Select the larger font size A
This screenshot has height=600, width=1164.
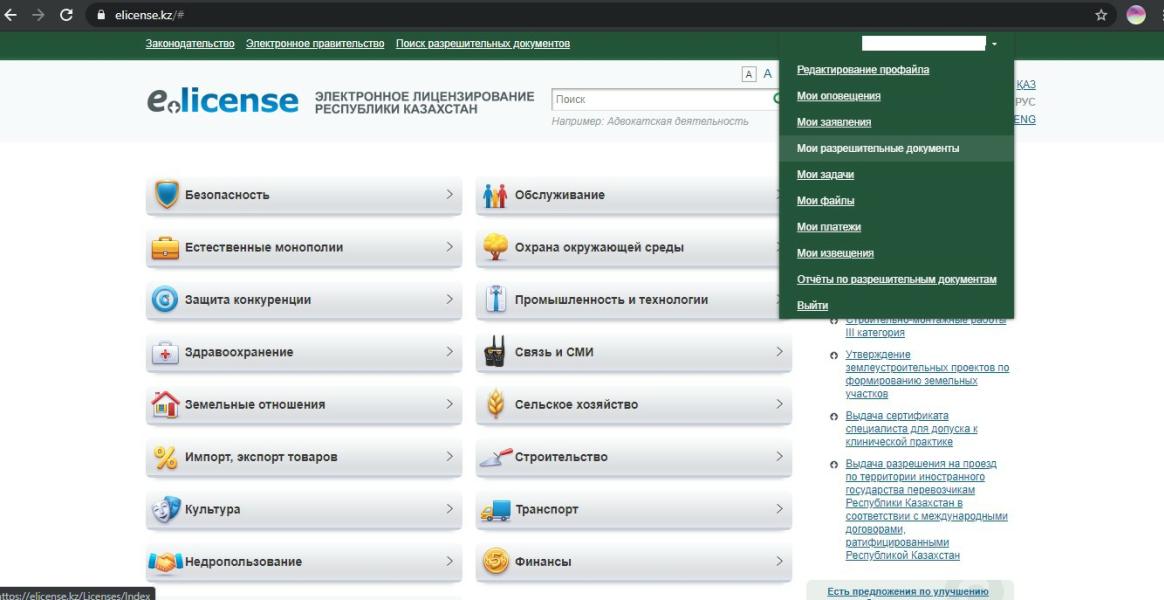click(768, 74)
